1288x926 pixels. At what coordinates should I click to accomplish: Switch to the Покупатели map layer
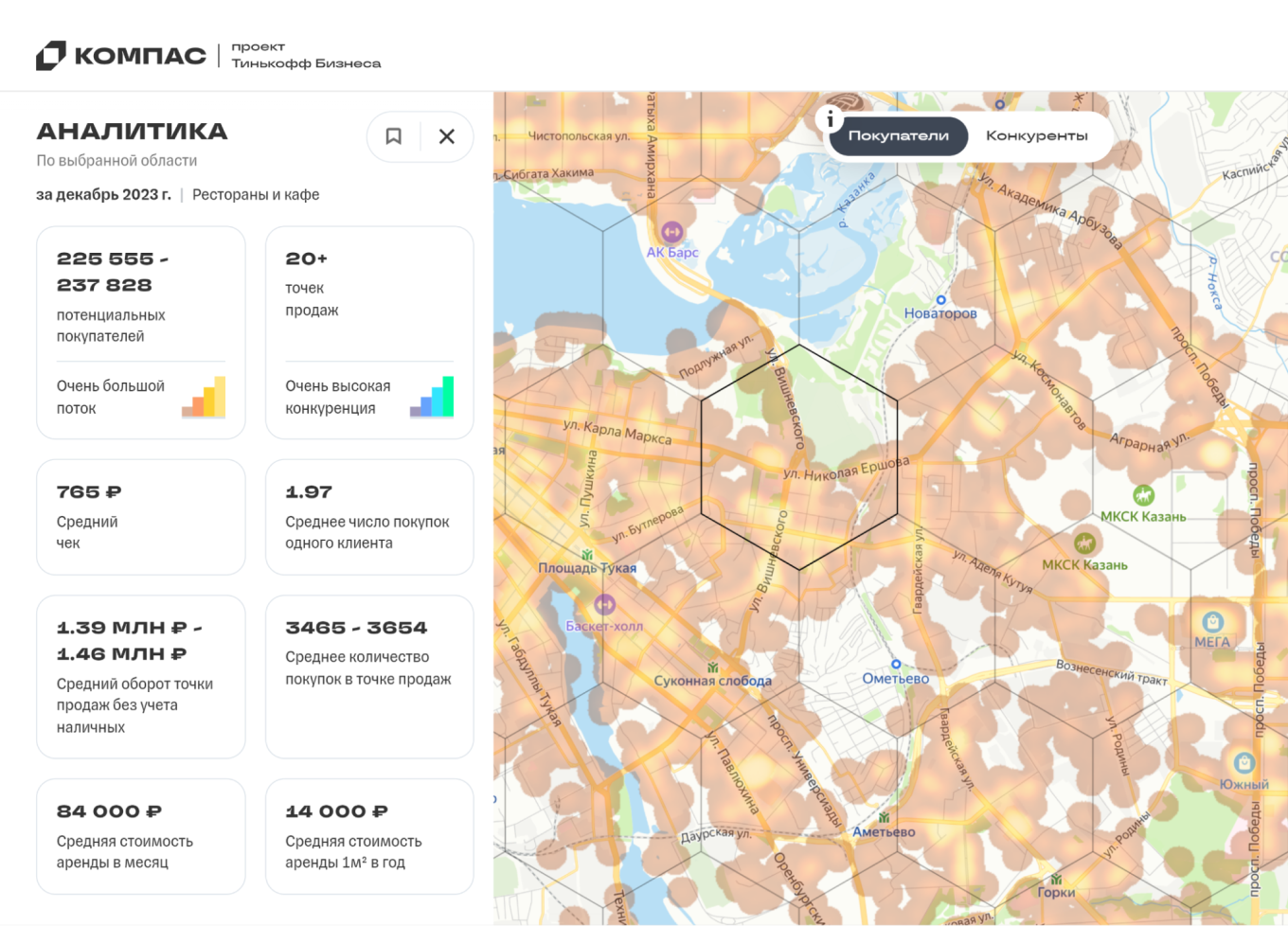[899, 136]
